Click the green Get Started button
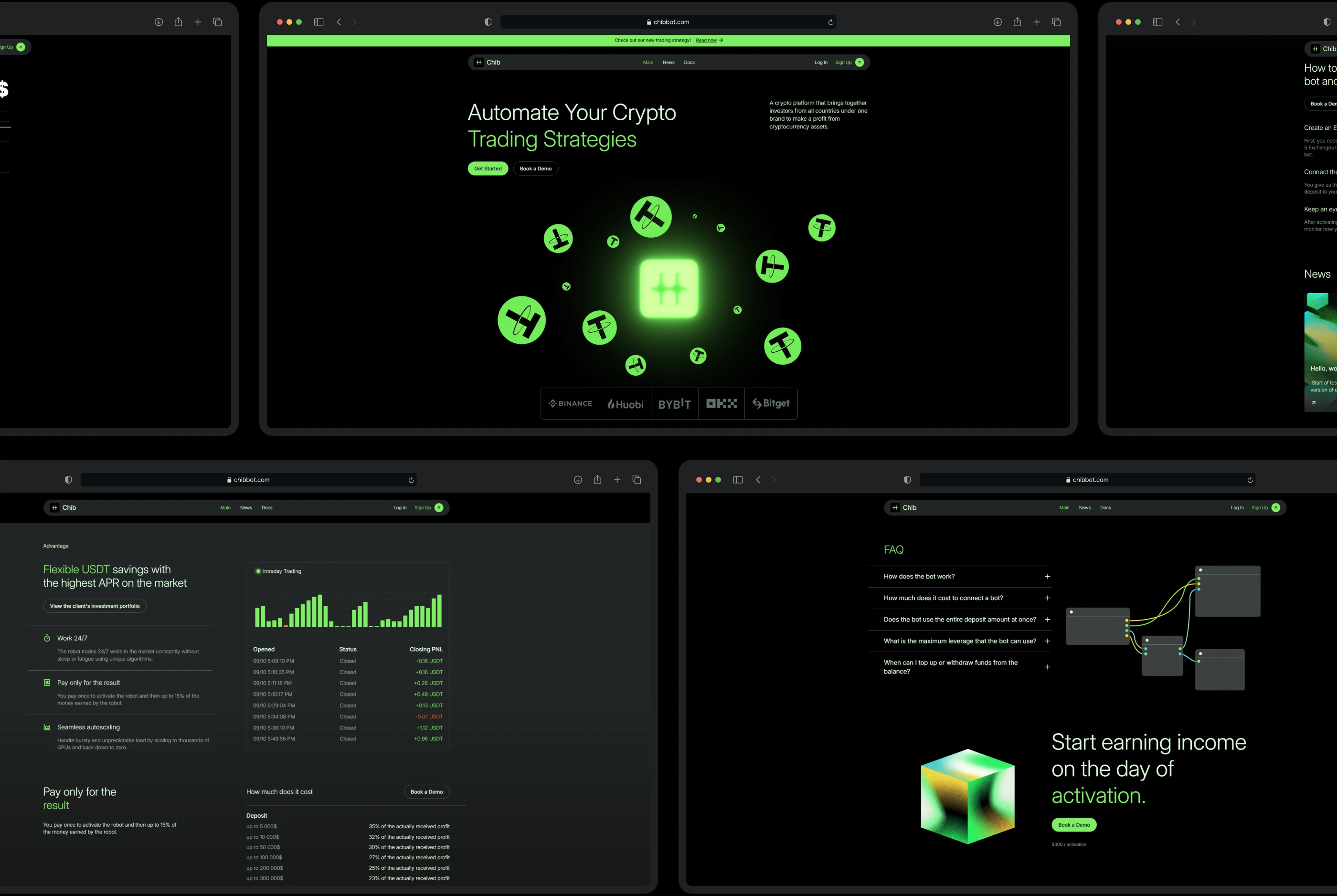1337x896 pixels. [x=488, y=169]
